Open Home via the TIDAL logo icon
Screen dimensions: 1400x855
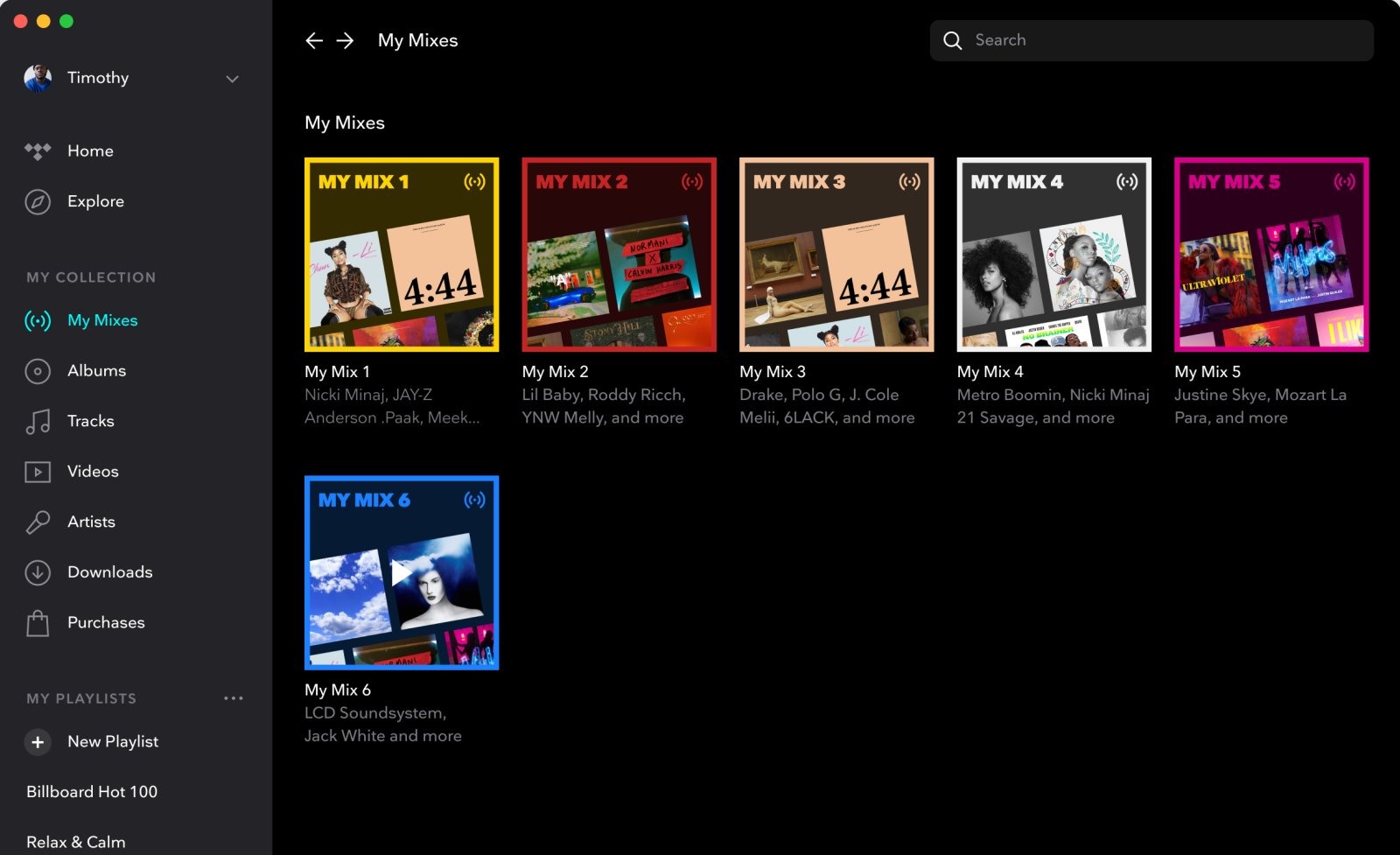pos(38,151)
